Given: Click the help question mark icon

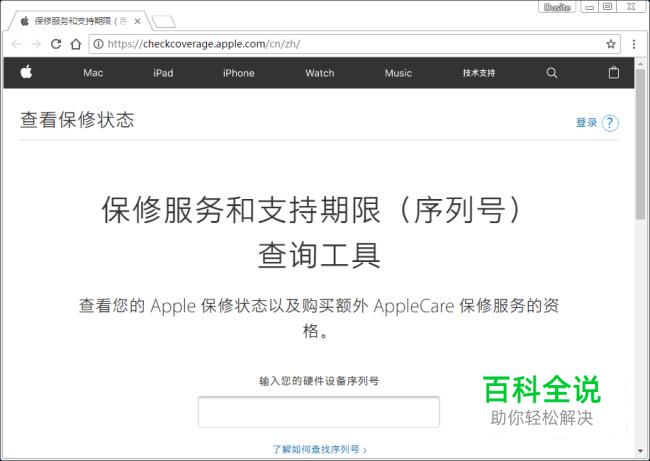Looking at the screenshot, I should click(610, 123).
